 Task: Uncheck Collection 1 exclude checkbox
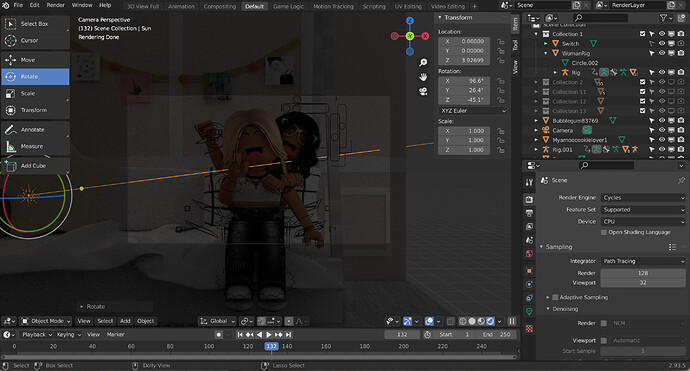[642, 34]
